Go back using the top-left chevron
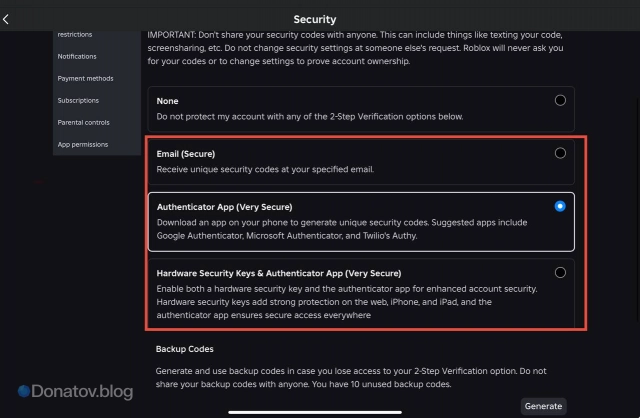This screenshot has width=640, height=418. coord(8,19)
